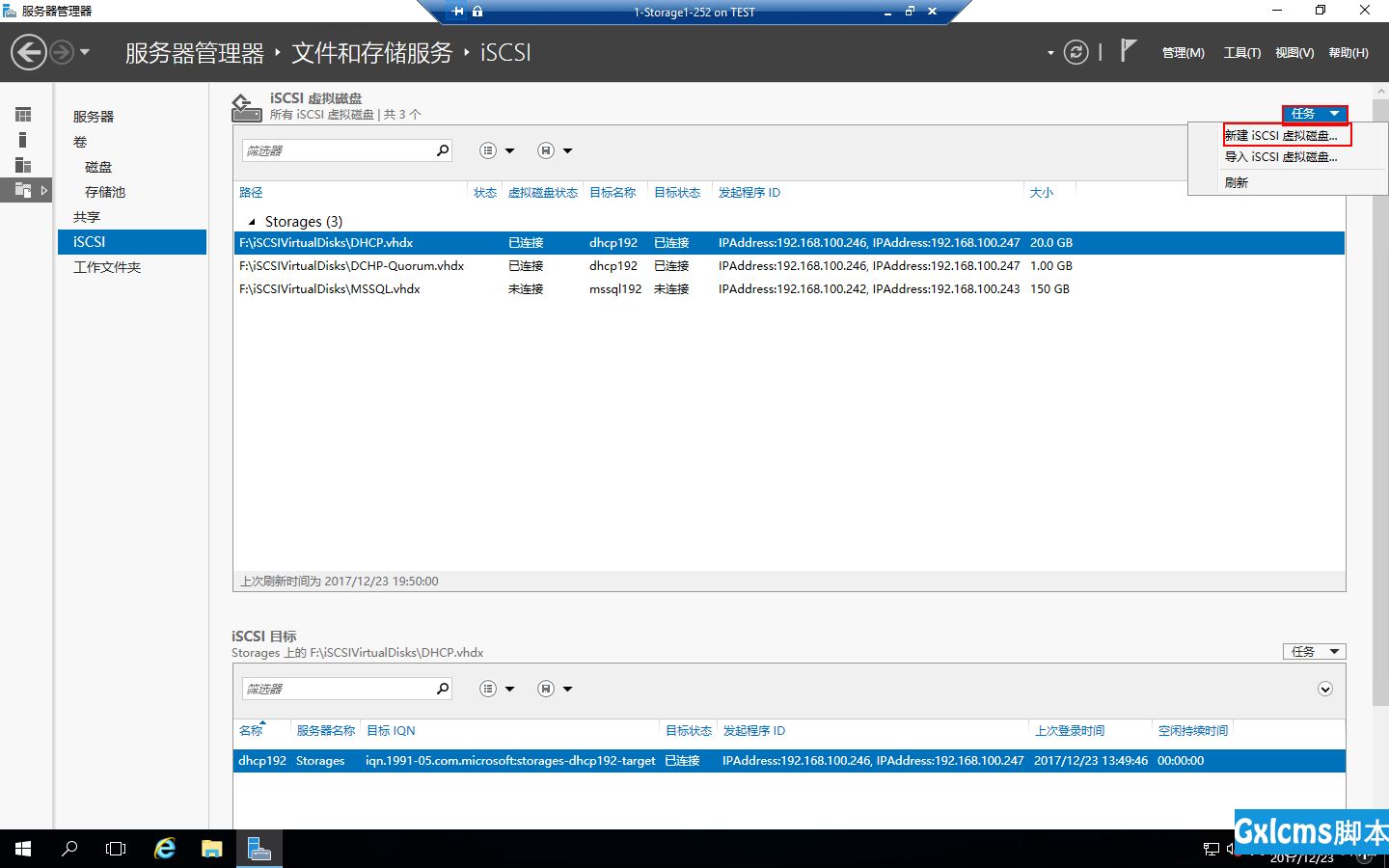Collapse the Storages (3) group
Image resolution: width=1389 pixels, height=868 pixels.
252,222
